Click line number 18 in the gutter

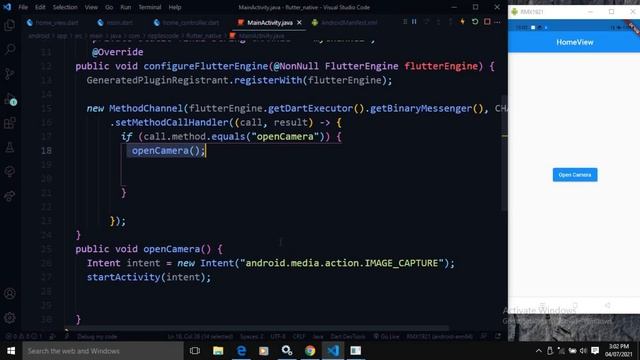coord(46,151)
